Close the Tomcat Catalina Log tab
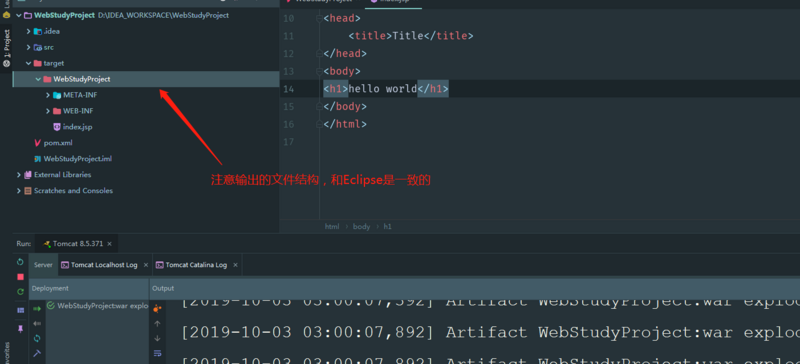 [235, 265]
